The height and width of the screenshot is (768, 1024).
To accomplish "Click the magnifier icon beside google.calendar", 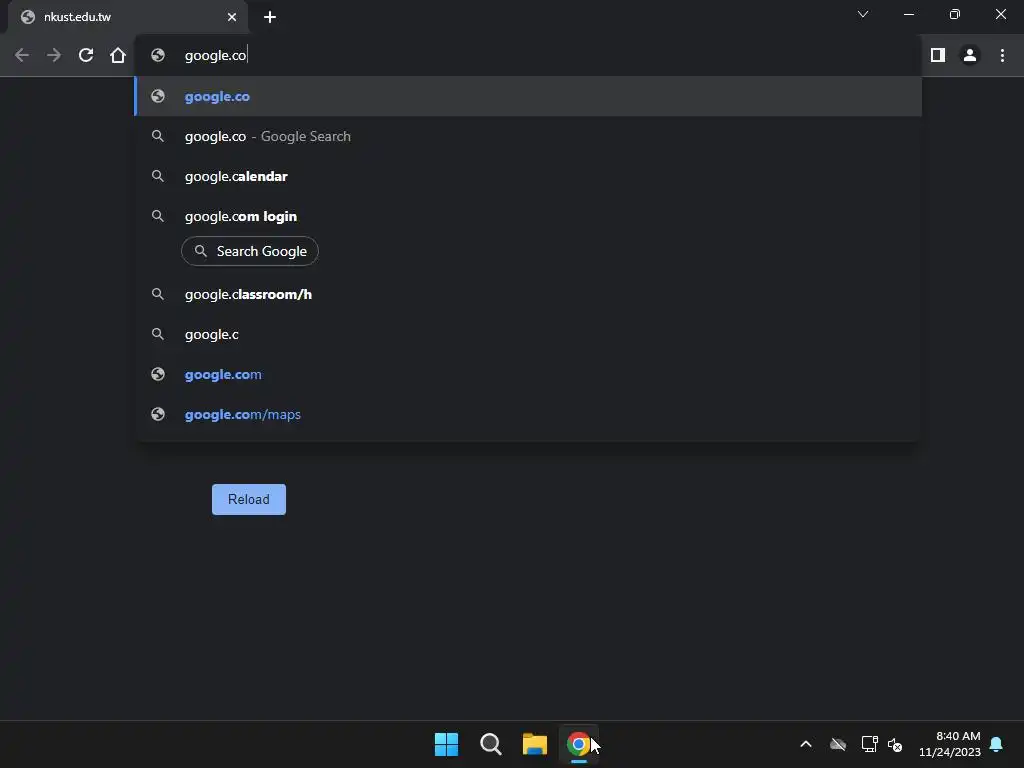I will [x=157, y=176].
